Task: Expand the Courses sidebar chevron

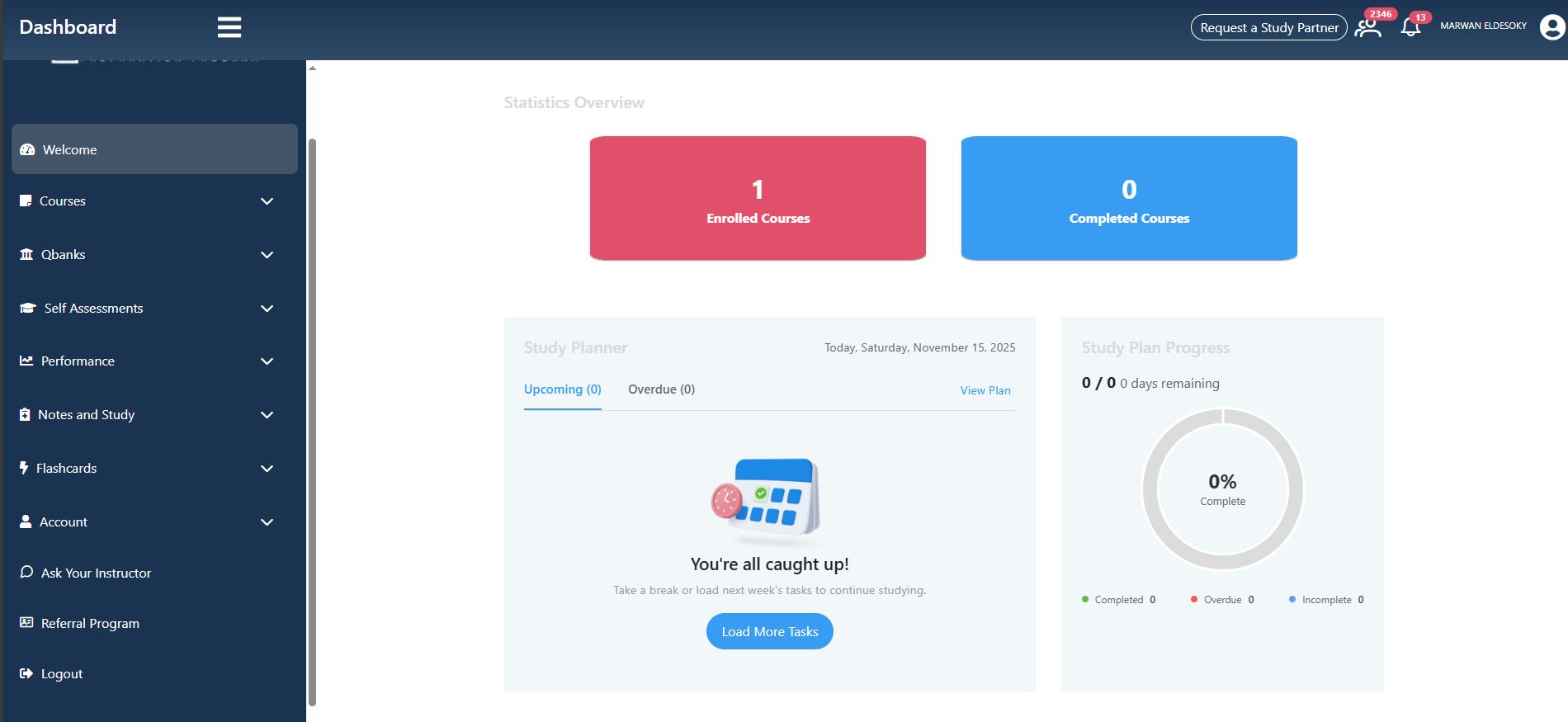Action: coord(267,201)
